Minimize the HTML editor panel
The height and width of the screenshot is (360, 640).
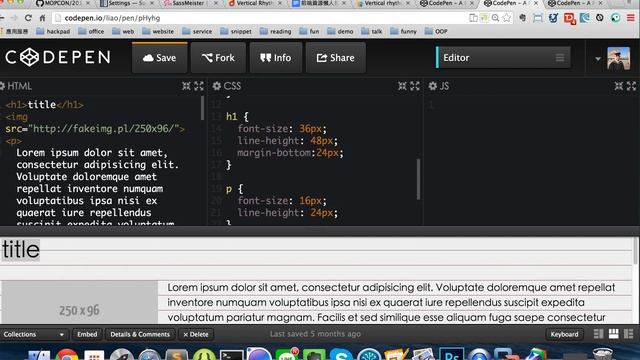pyautogui.click(x=186, y=86)
